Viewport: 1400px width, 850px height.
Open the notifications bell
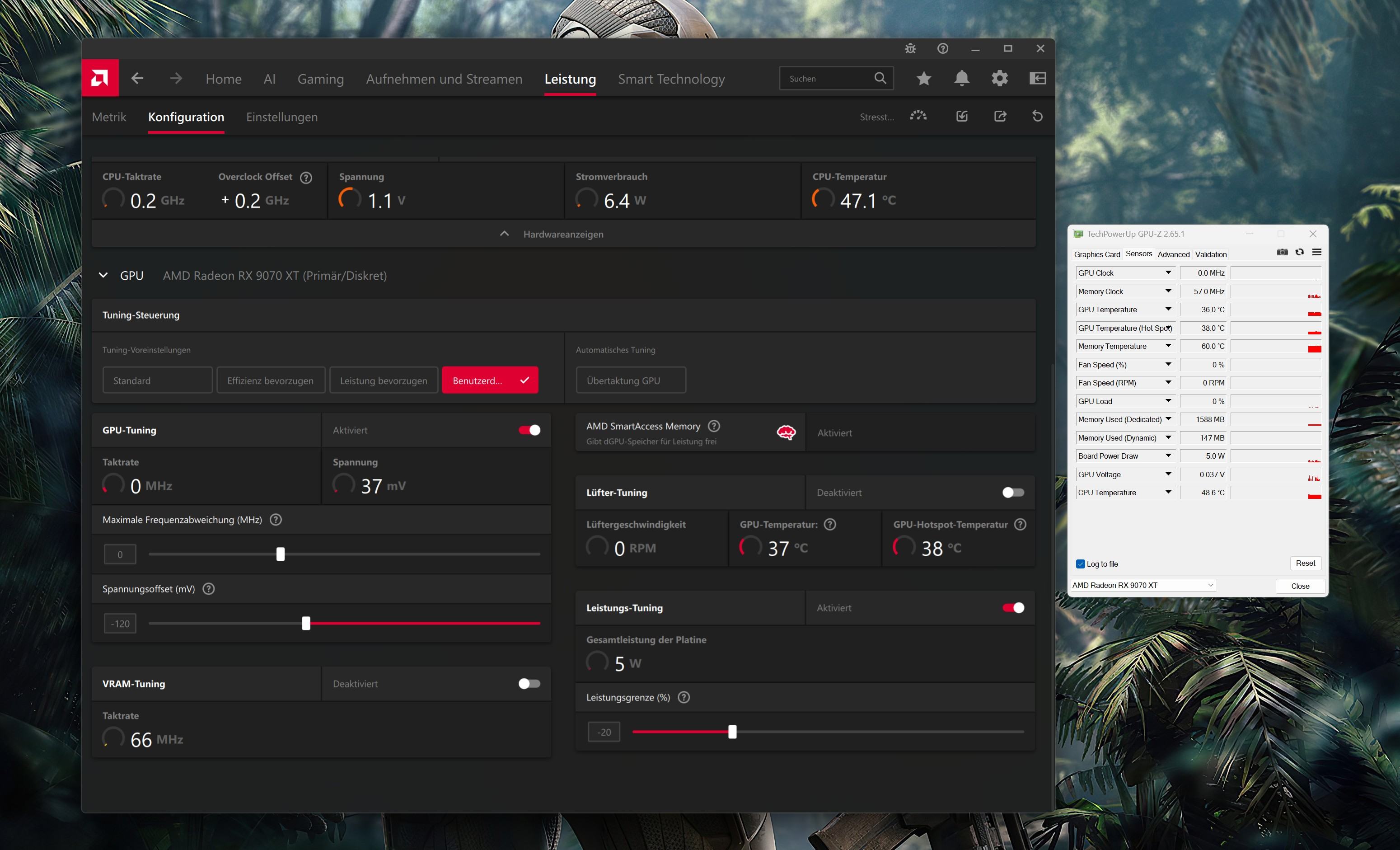[x=961, y=79]
